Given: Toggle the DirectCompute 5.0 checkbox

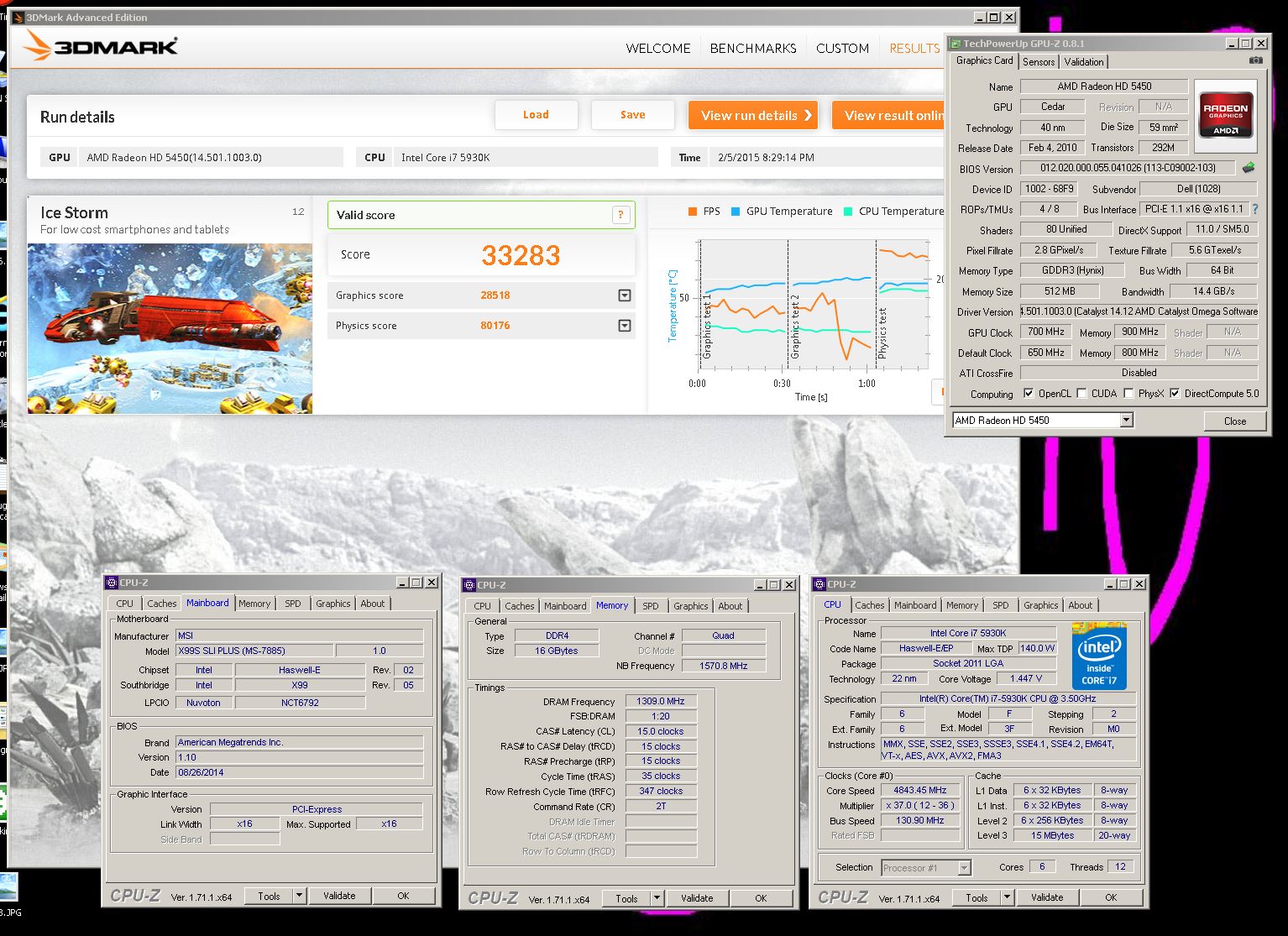Looking at the screenshot, I should tap(1175, 393).
